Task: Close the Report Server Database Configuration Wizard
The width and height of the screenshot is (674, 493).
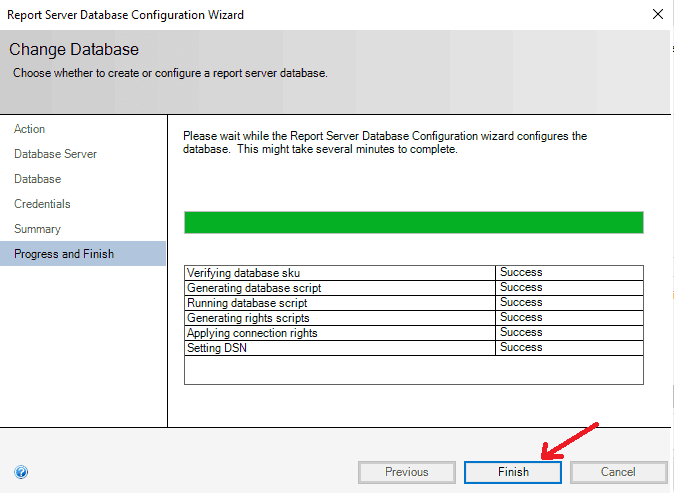Action: click(x=657, y=15)
